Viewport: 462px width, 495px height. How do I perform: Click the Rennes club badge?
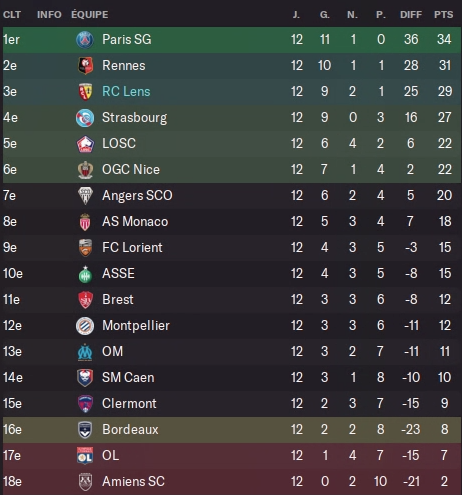(85, 66)
